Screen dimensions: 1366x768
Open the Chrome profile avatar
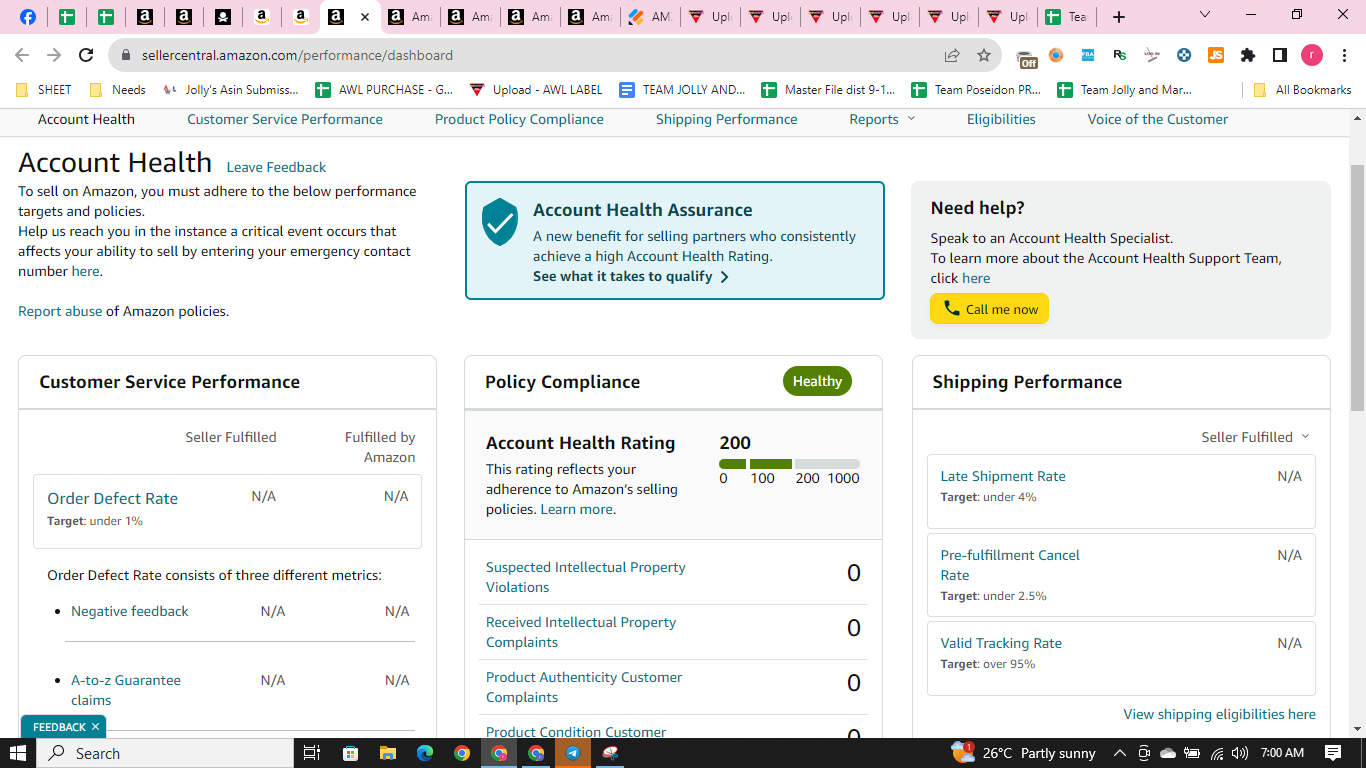(x=1311, y=55)
